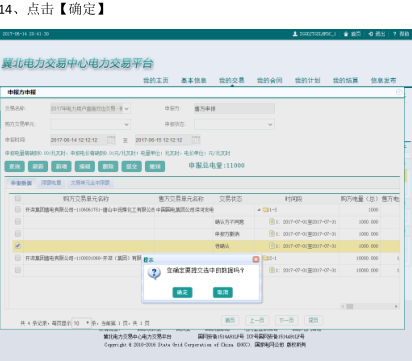This screenshot has width=412, height=361.
Task: Click the 退出 logout icon in top bar
Action: click(x=371, y=34)
